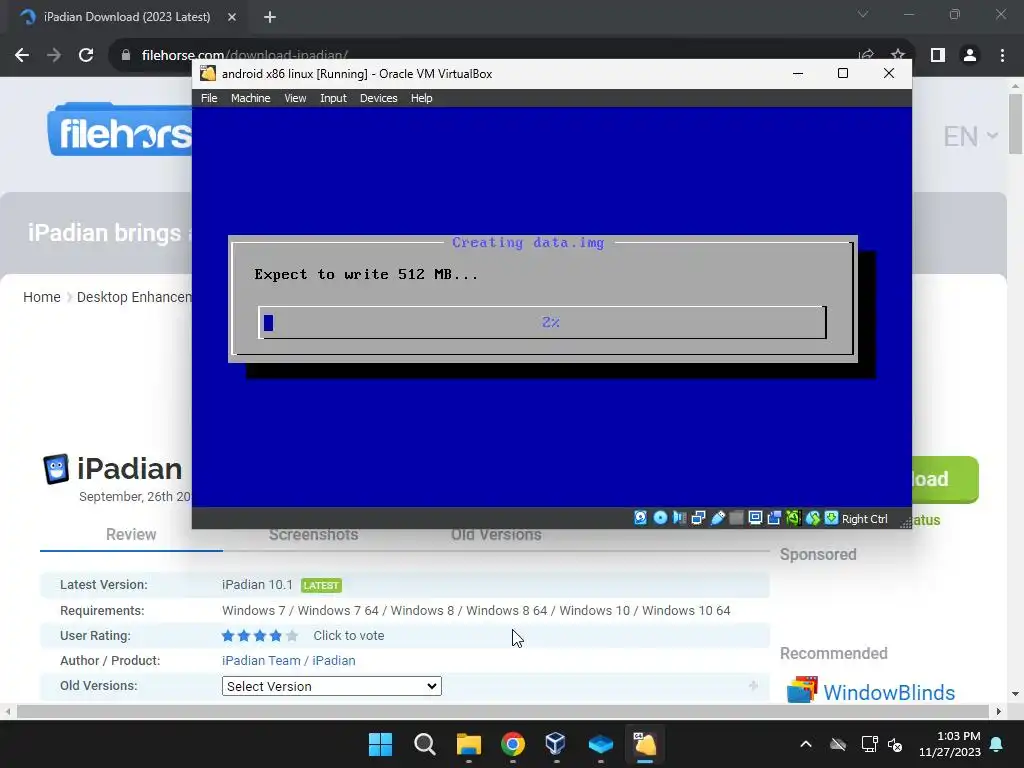Click the USB devices icon in VirtualBox status bar
The height and width of the screenshot is (768, 1024).
coord(717,518)
